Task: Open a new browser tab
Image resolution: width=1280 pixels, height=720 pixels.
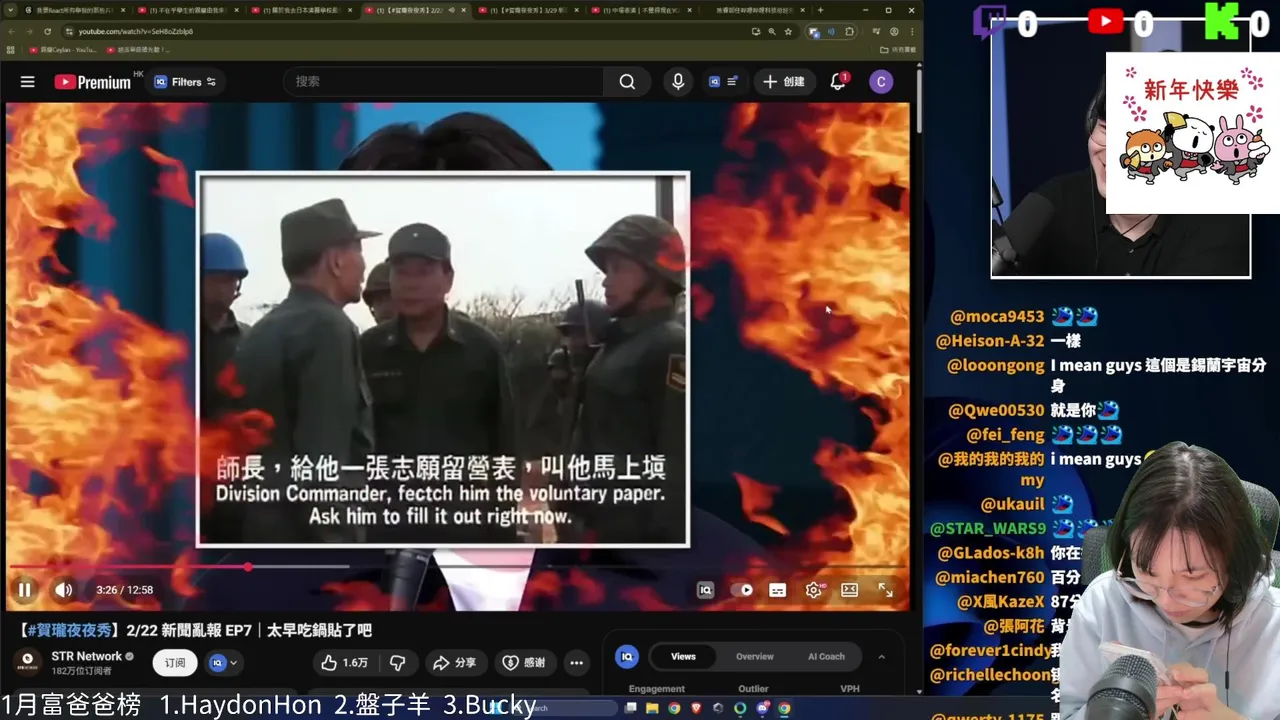Action: [x=820, y=10]
